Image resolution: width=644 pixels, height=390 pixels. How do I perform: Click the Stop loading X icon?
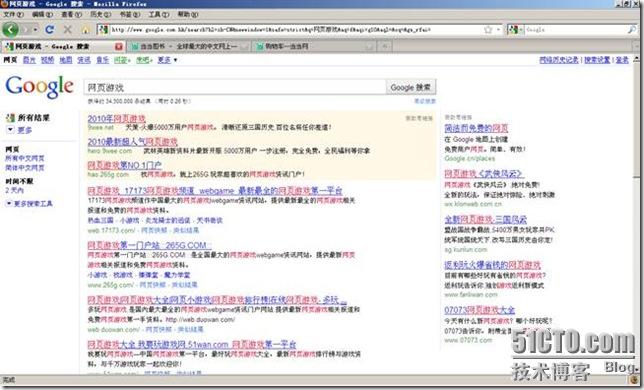point(67,30)
